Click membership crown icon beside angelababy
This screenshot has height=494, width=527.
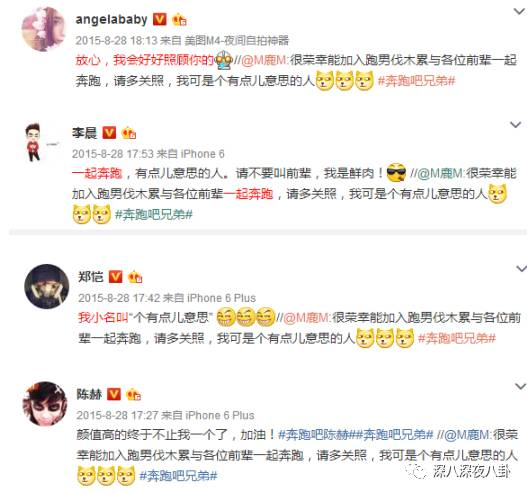179,19
